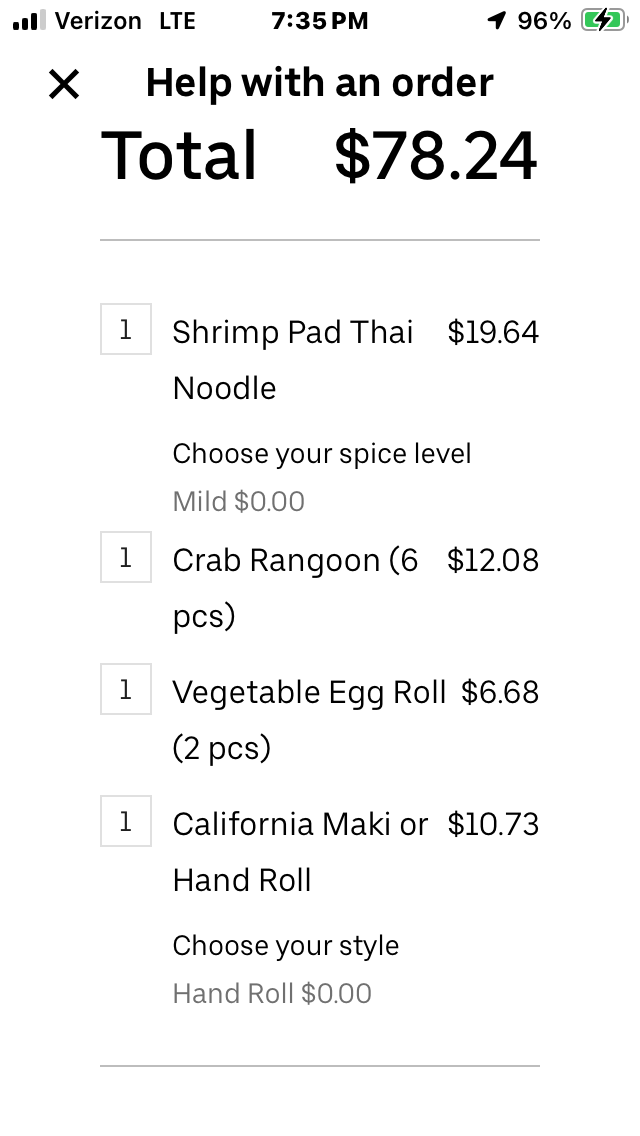Select the Crab Rangoon quantity box
This screenshot has width=640, height=1136.
(x=126, y=557)
